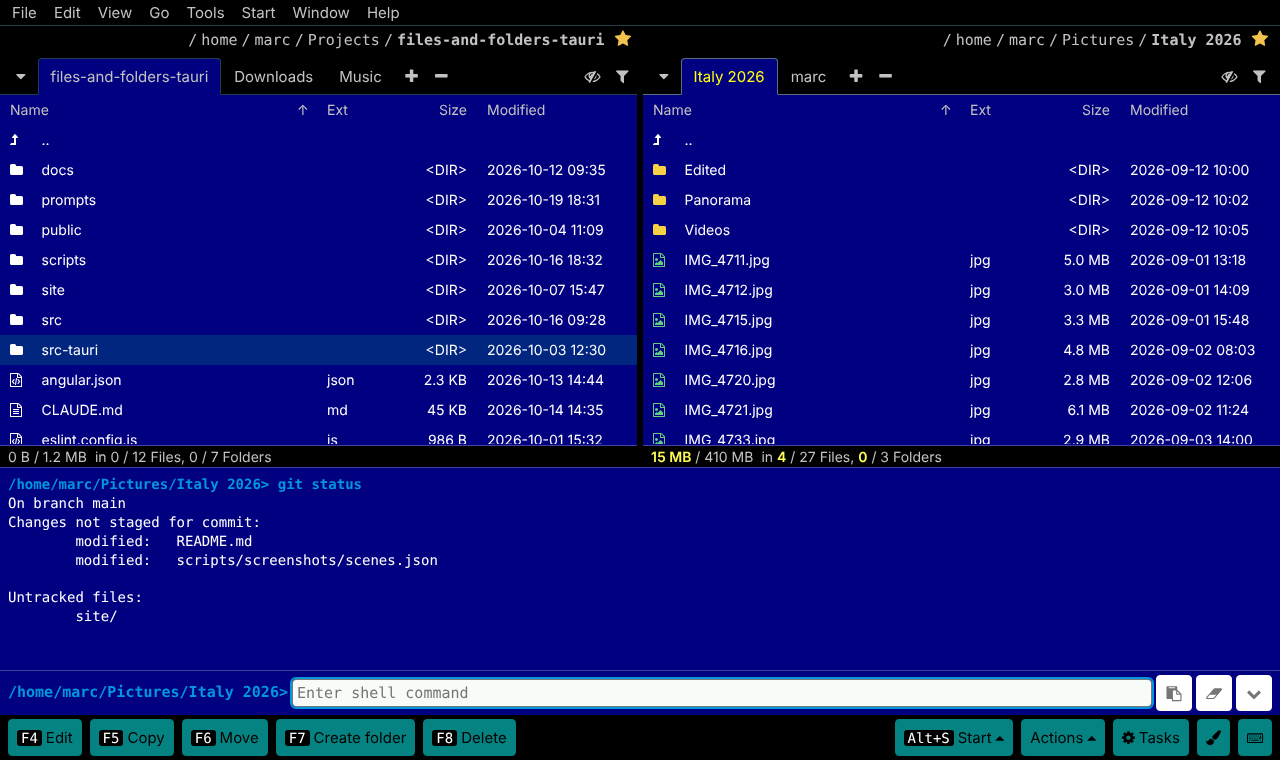Click the paste clipboard icon next to shell input
This screenshot has height=760, width=1280.
[1174, 693]
